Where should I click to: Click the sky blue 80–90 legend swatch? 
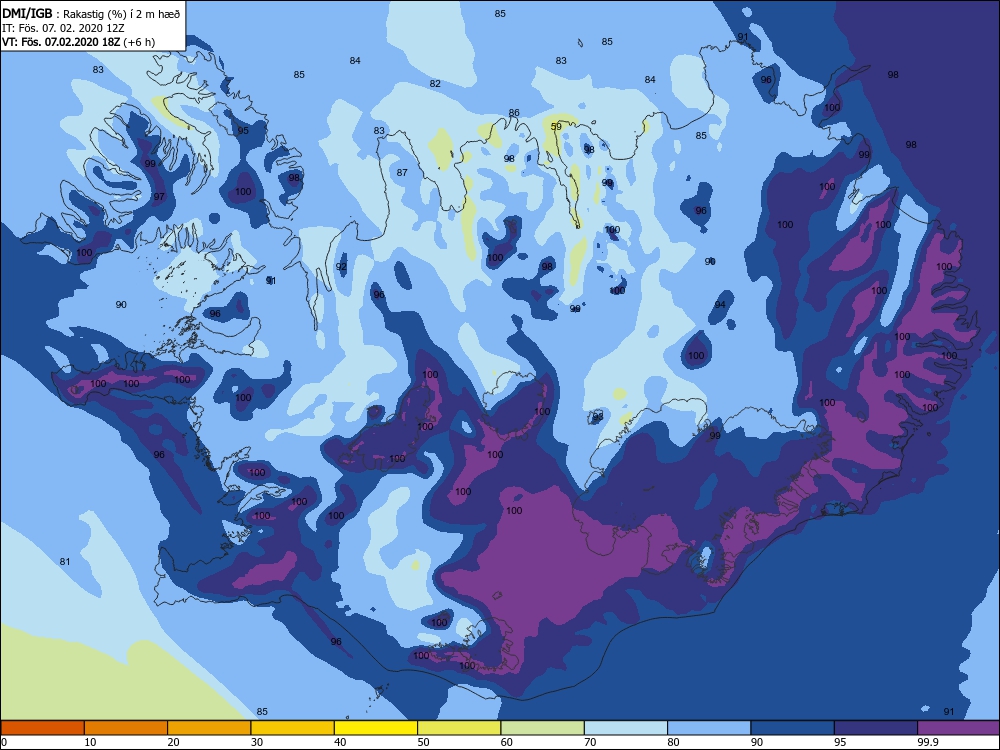pyautogui.click(x=709, y=728)
